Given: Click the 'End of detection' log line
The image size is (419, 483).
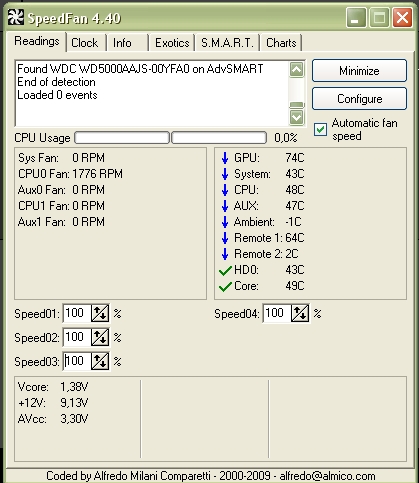Looking at the screenshot, I should coord(56,82).
